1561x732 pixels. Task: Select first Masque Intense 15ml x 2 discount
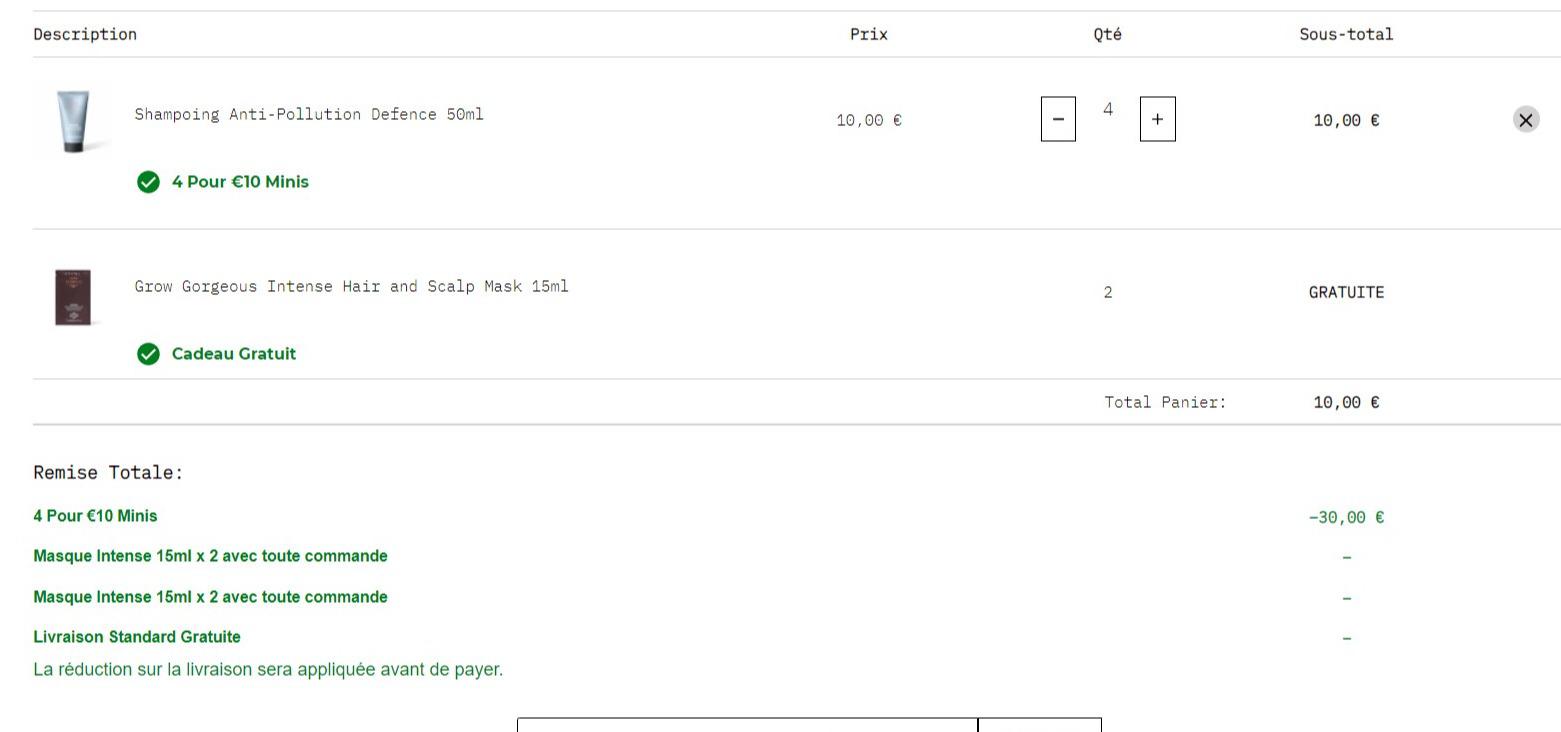(x=210, y=556)
